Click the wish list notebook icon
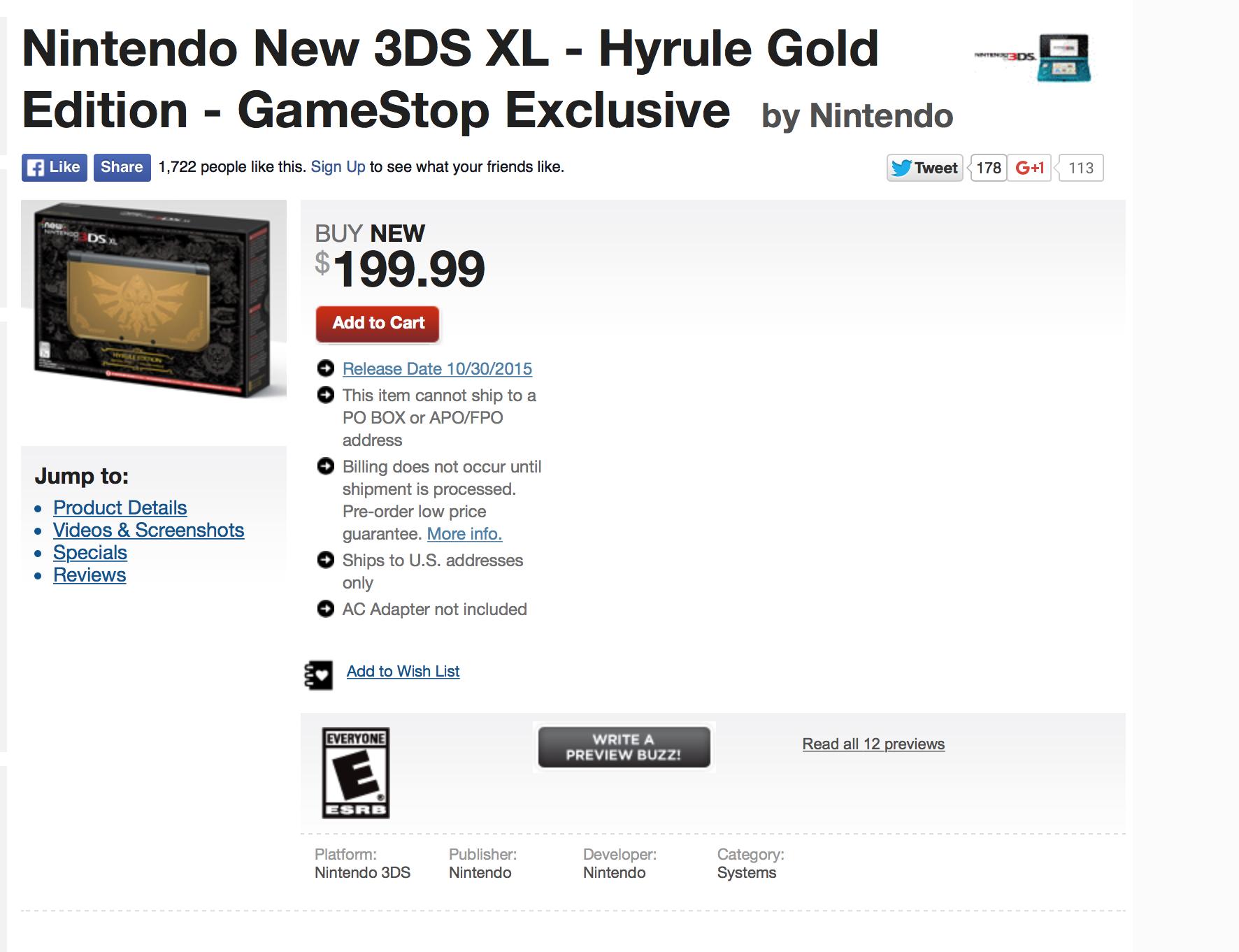Screen dimensions: 1239x952 tap(319, 675)
